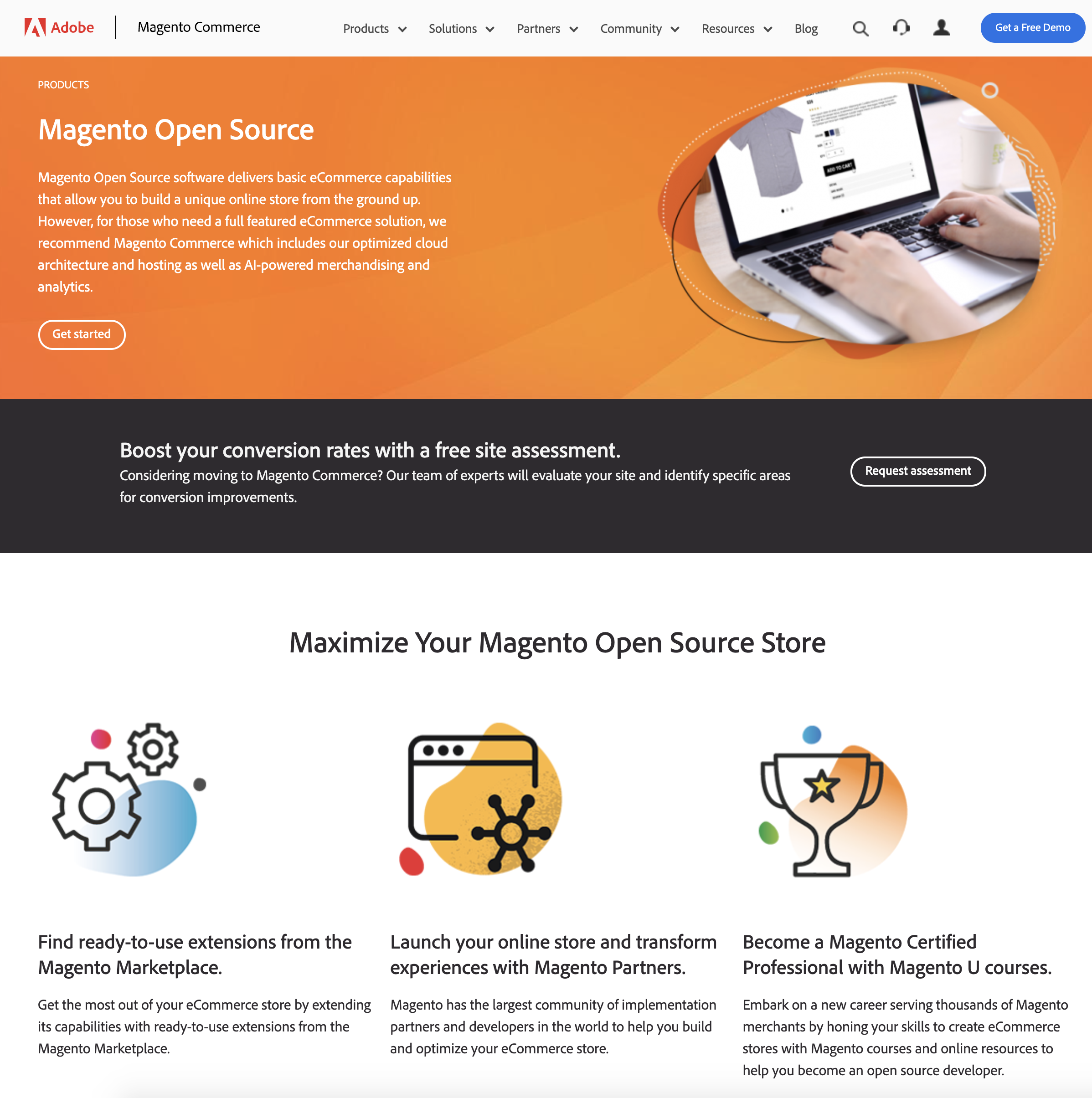Open the Partners menu item
Screen dimensions: 1092x1098
pyautogui.click(x=548, y=28)
